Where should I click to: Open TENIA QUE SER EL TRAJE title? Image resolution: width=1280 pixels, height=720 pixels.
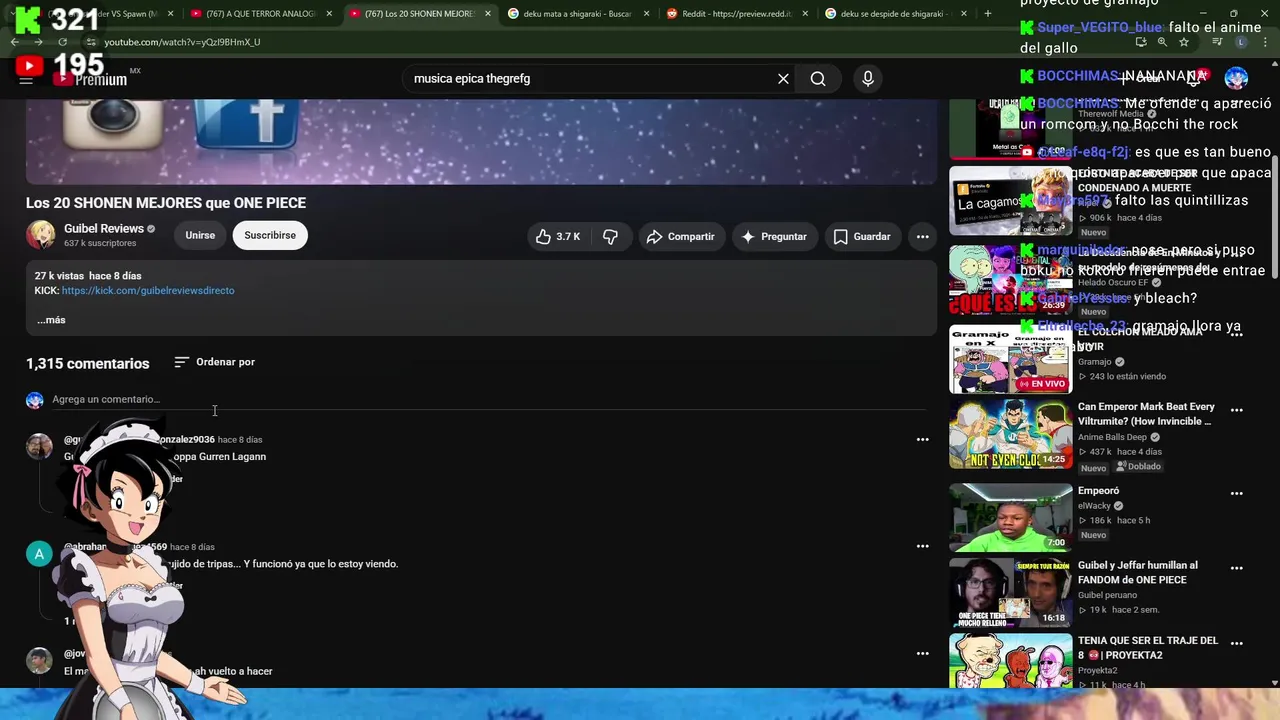(1147, 647)
